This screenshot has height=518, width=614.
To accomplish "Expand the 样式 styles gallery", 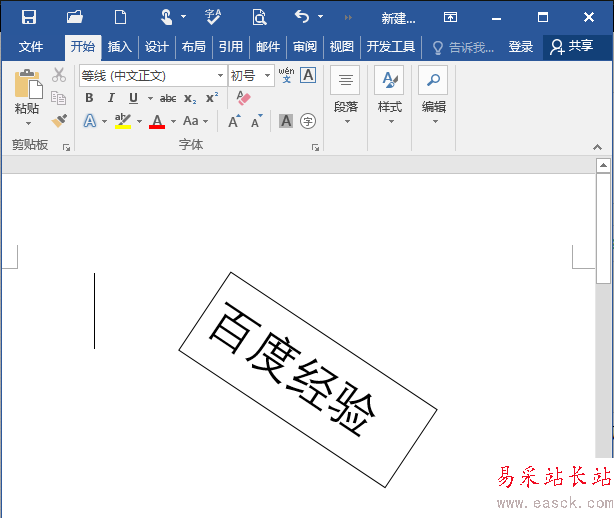I will pyautogui.click(x=389, y=95).
